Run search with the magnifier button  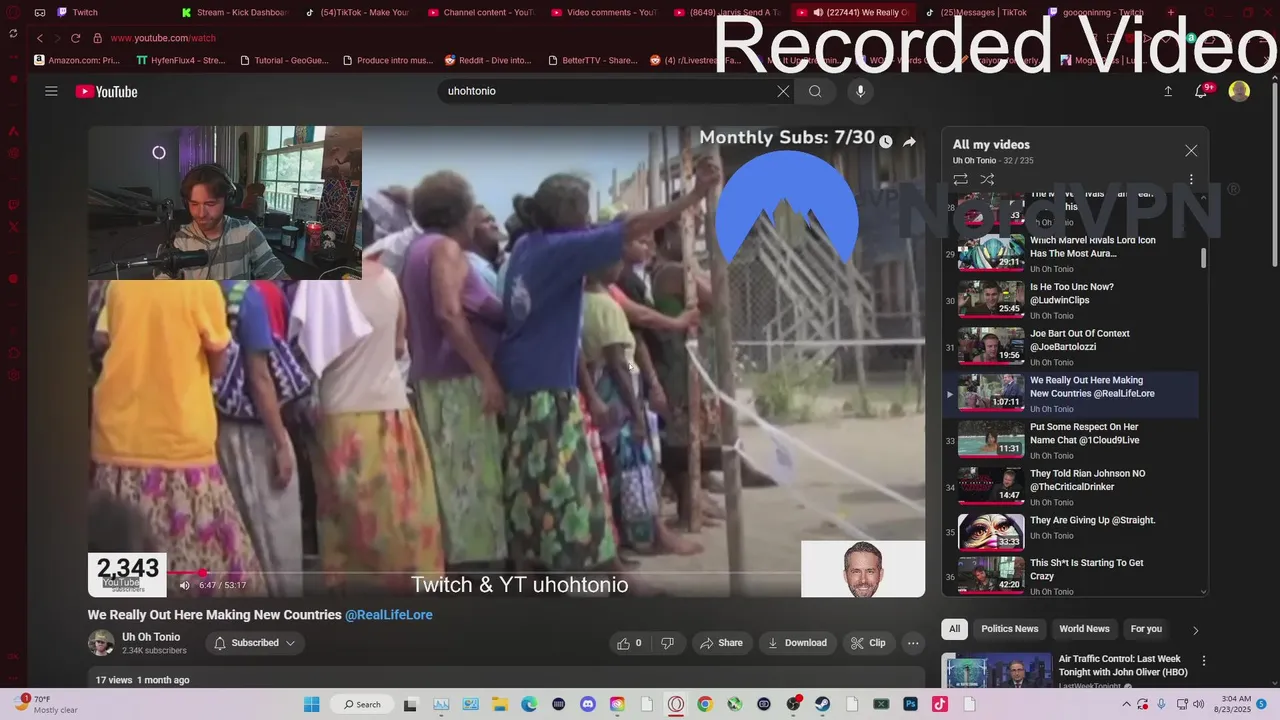pyautogui.click(x=815, y=91)
